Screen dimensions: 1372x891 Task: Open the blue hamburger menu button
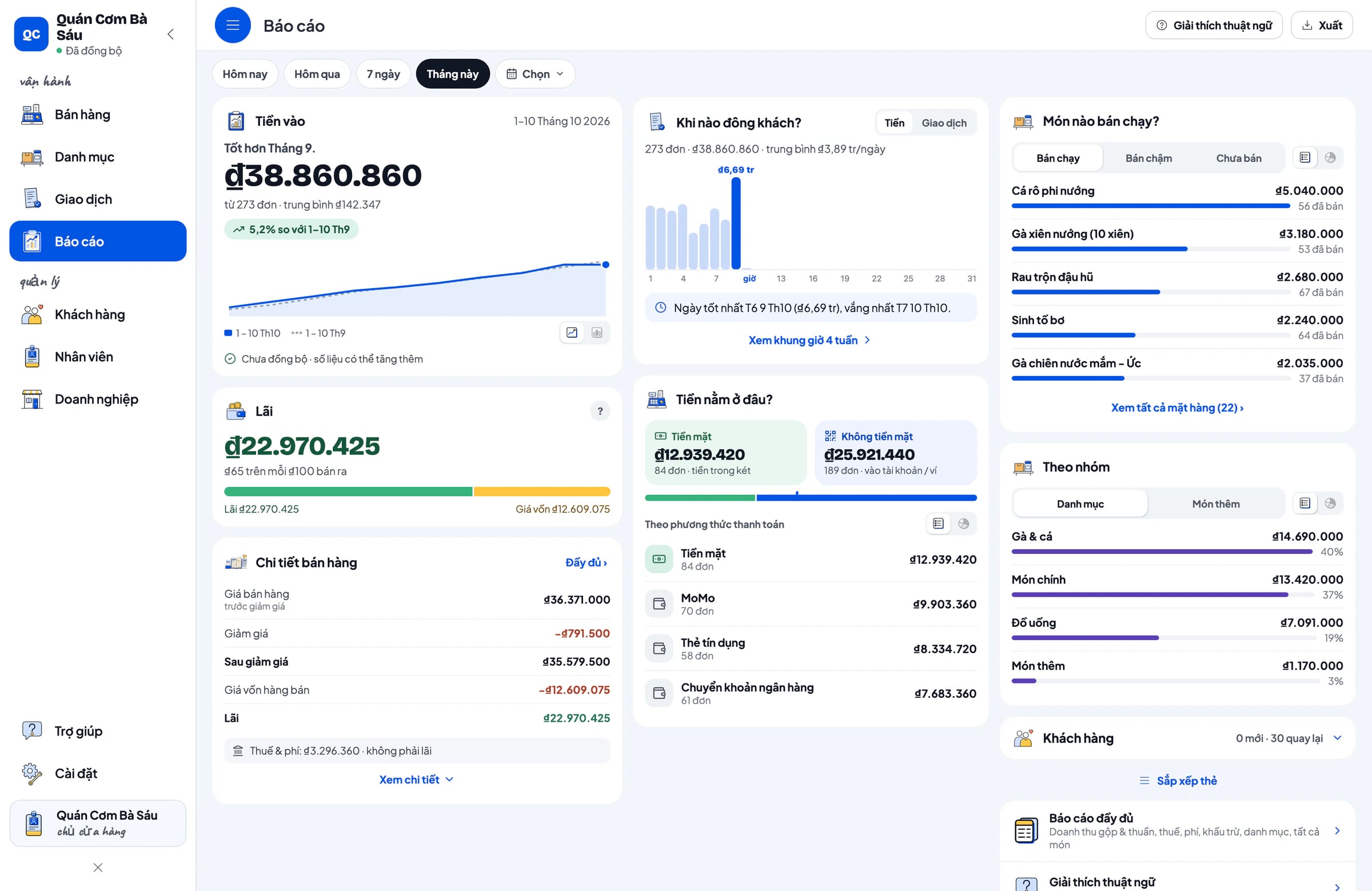pyautogui.click(x=232, y=25)
